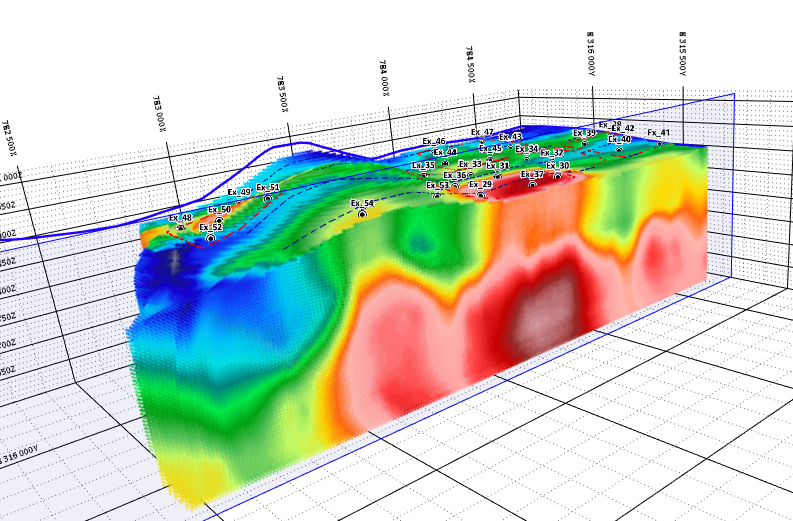The height and width of the screenshot is (521, 793).
Task: Click the 8 315 500Y axis label
Action: coord(682,54)
